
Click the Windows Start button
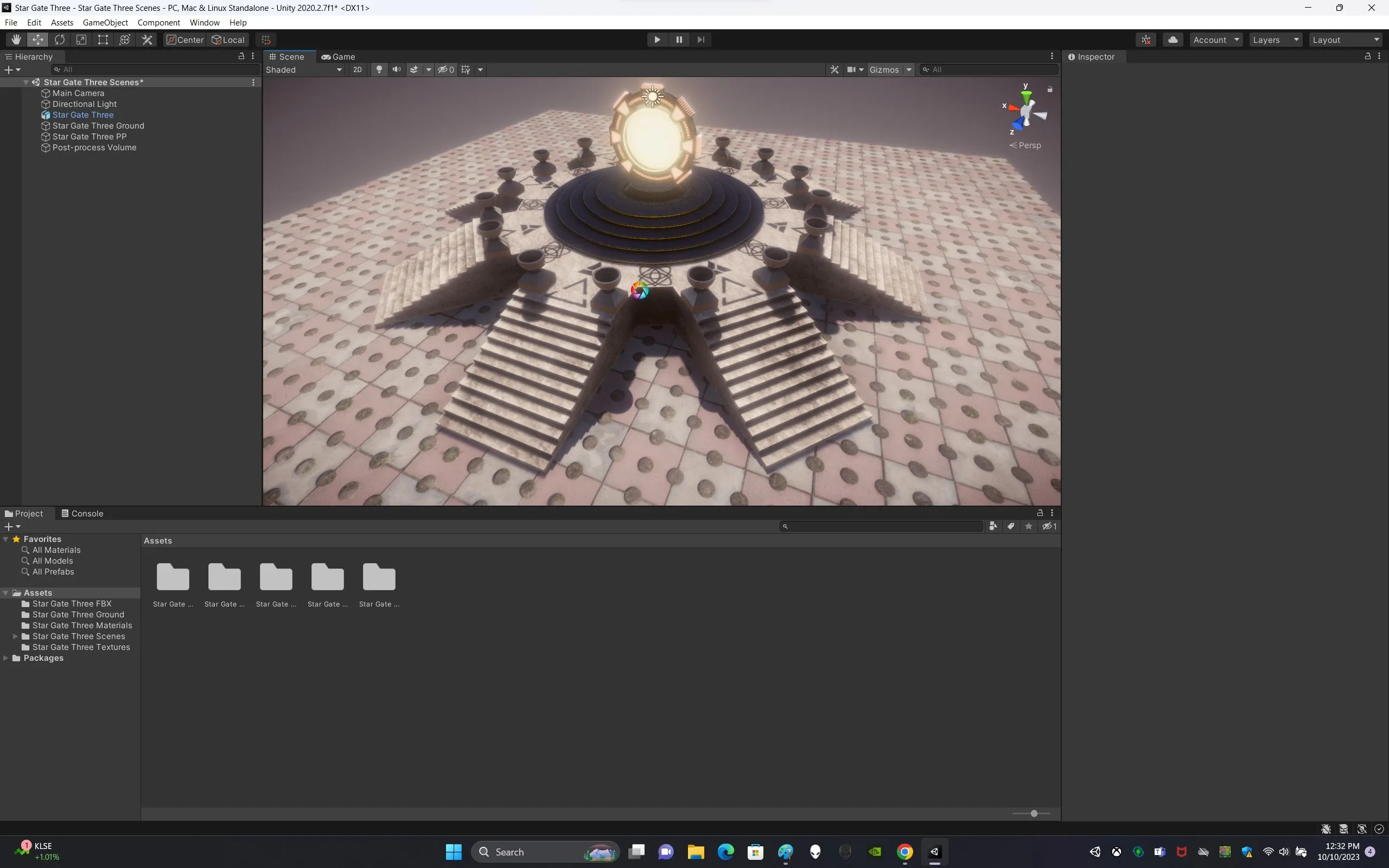tap(454, 851)
